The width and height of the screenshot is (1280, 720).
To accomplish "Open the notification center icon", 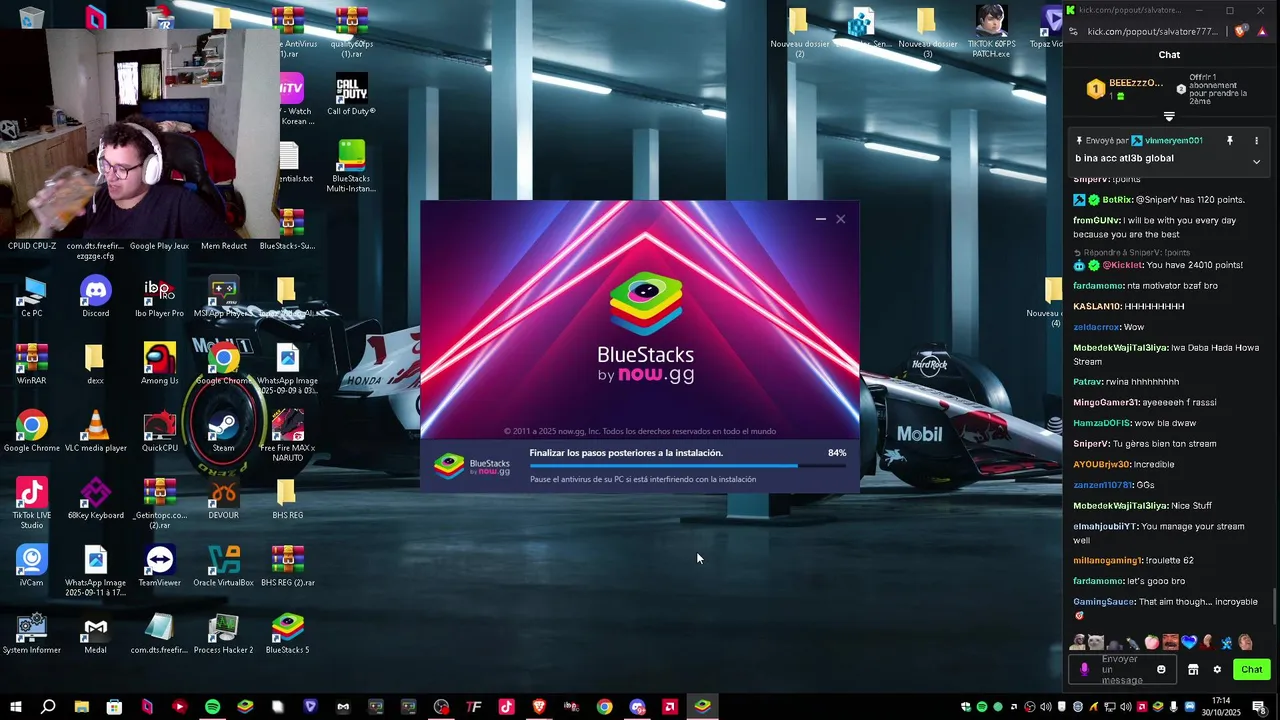I will 1259,707.
